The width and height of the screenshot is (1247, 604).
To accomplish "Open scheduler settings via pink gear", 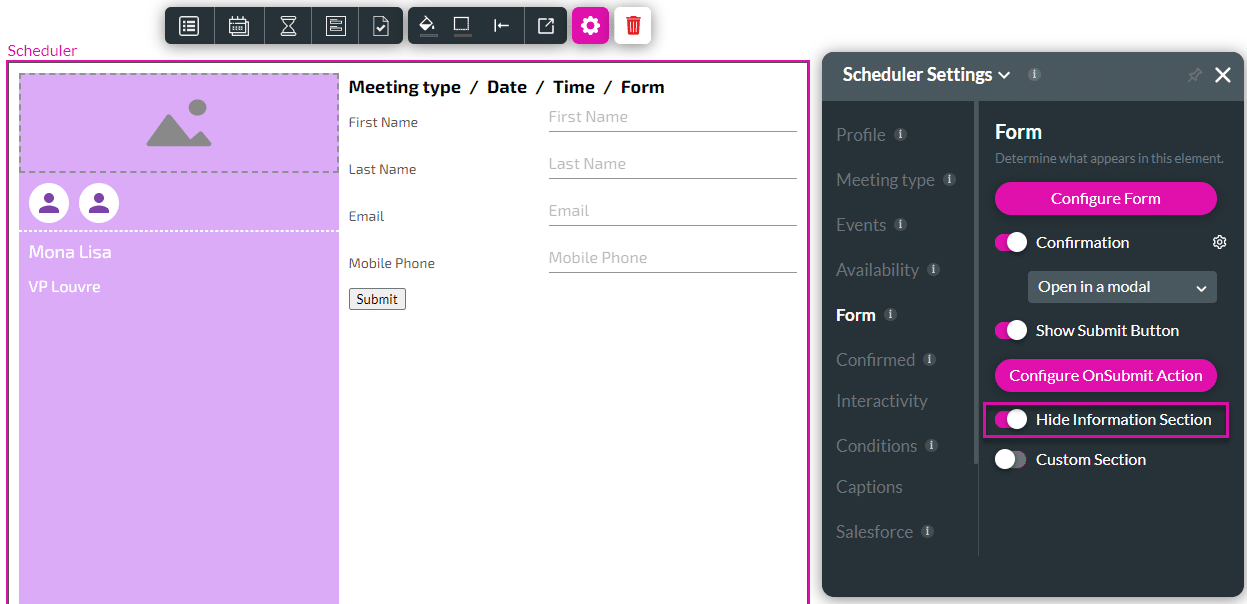I will [590, 26].
